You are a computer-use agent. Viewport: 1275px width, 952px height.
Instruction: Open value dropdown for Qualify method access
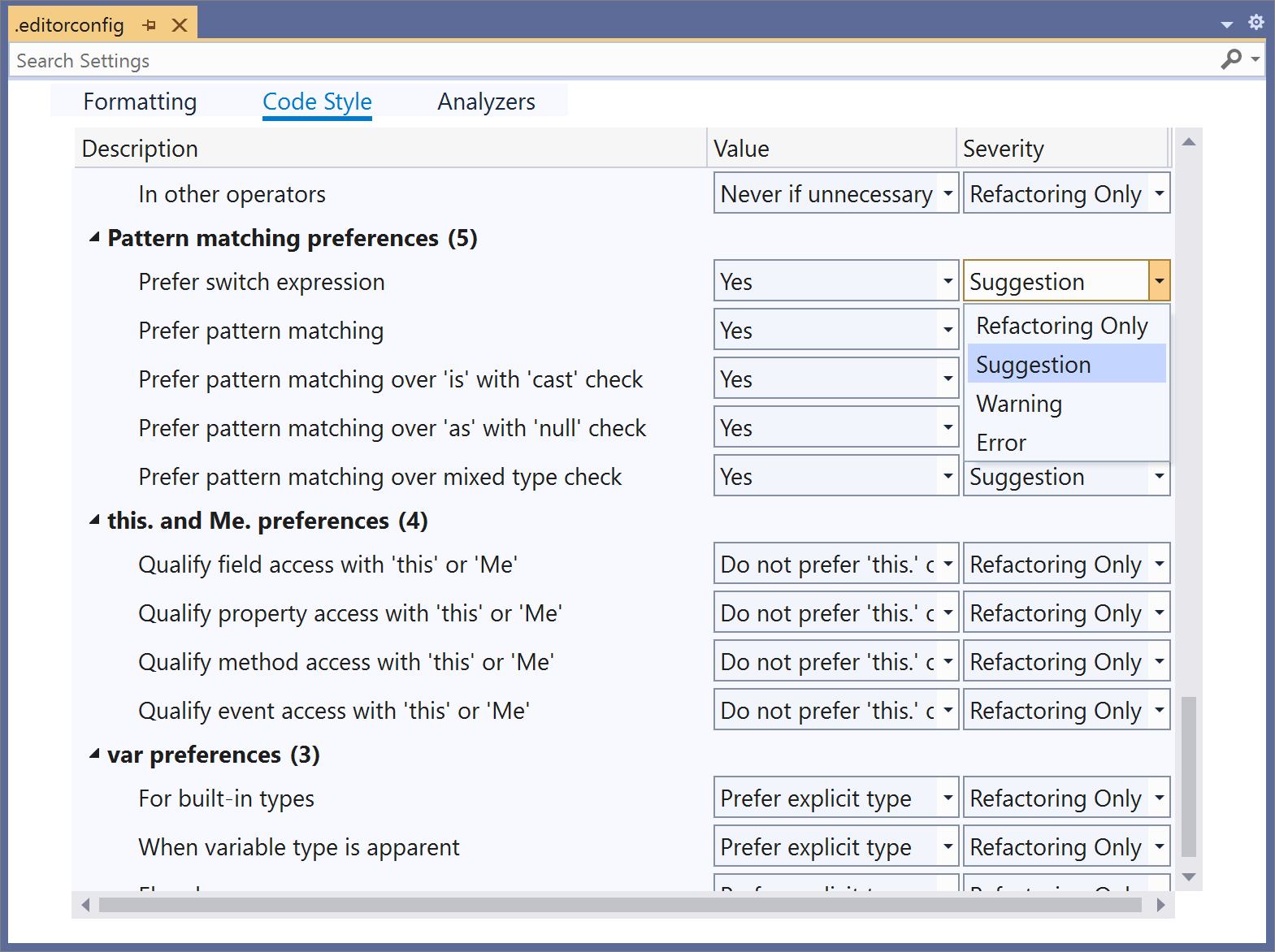click(x=948, y=661)
